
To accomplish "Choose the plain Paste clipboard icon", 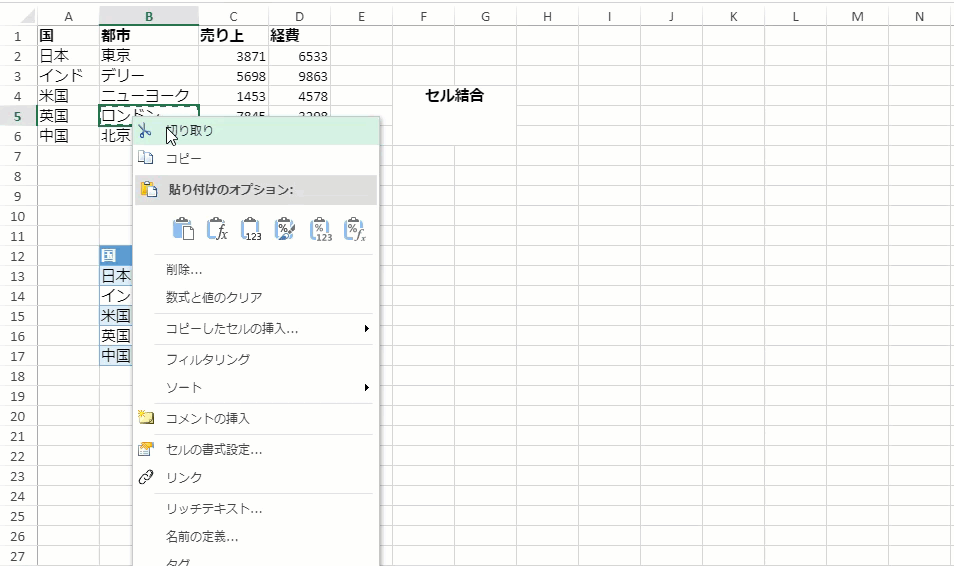I will tap(183, 229).
